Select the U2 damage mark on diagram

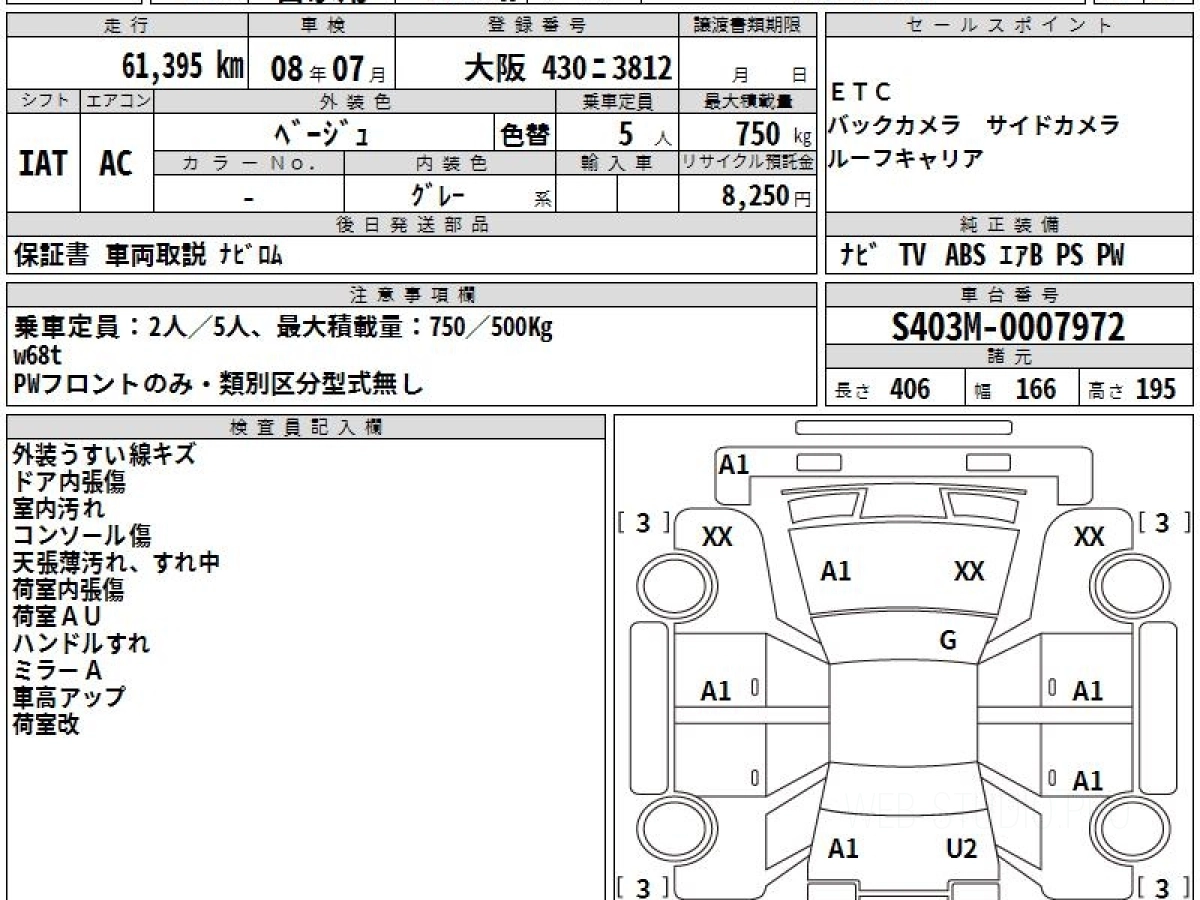(x=961, y=850)
